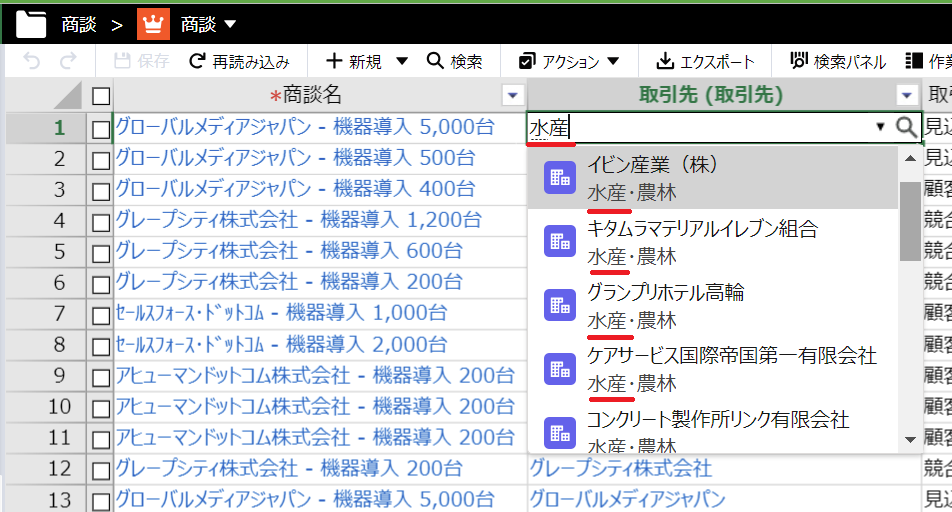The image size is (952, 512).
Task: Check the row 4 checkbox
Action: (101, 222)
